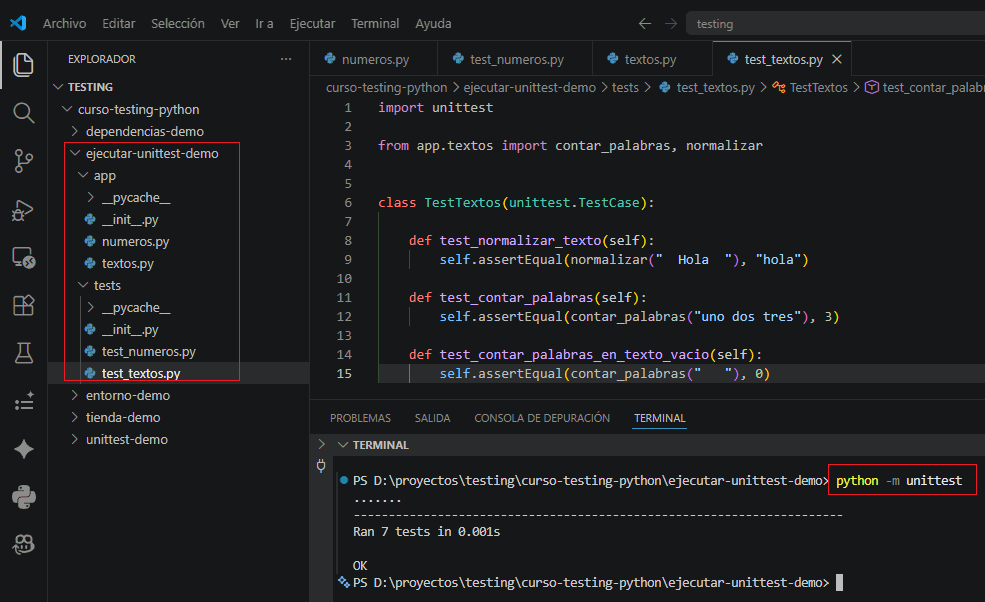The width and height of the screenshot is (985, 602).
Task: Open the Editar menu
Action: pos(119,23)
